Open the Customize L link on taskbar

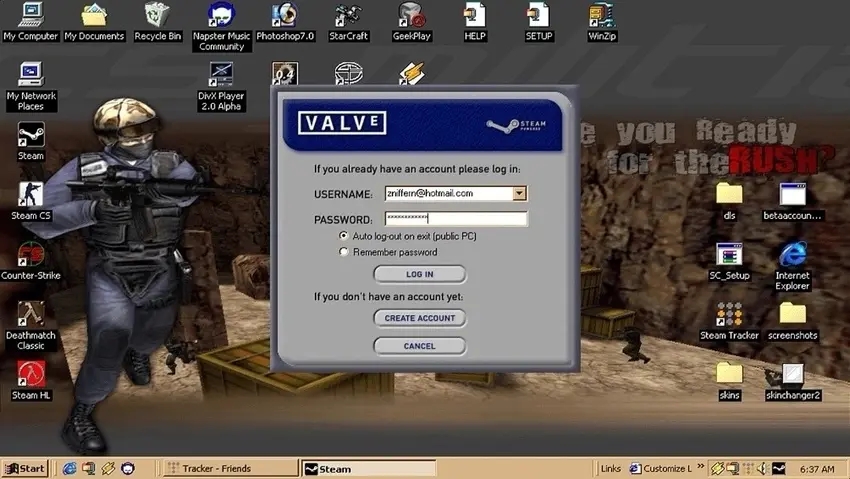(661, 468)
